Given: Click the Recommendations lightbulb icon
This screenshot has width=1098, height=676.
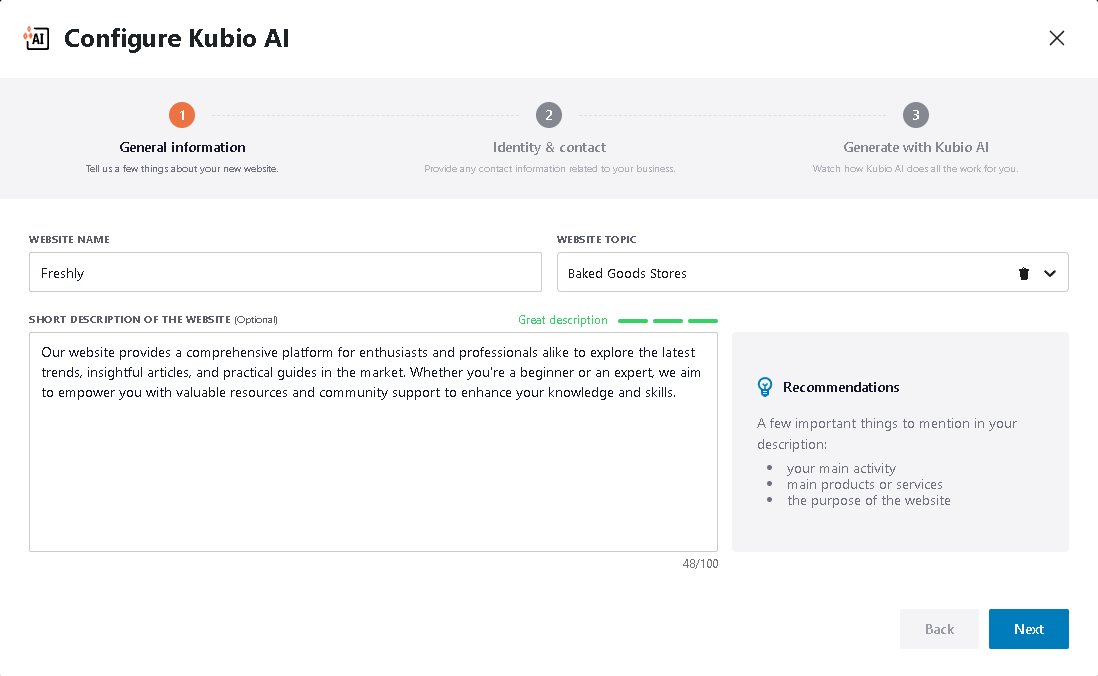Looking at the screenshot, I should click(x=765, y=387).
